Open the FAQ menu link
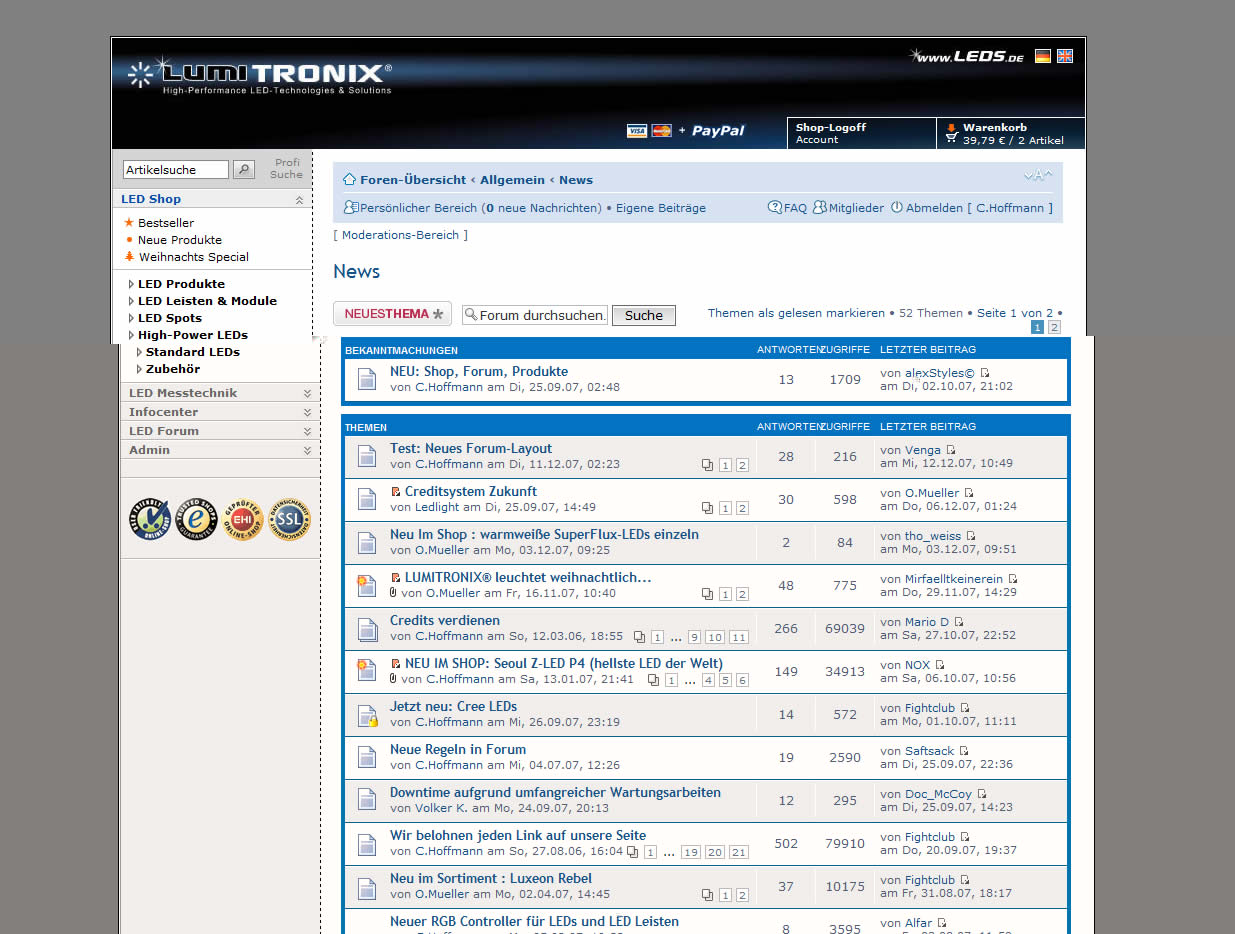 tap(787, 208)
